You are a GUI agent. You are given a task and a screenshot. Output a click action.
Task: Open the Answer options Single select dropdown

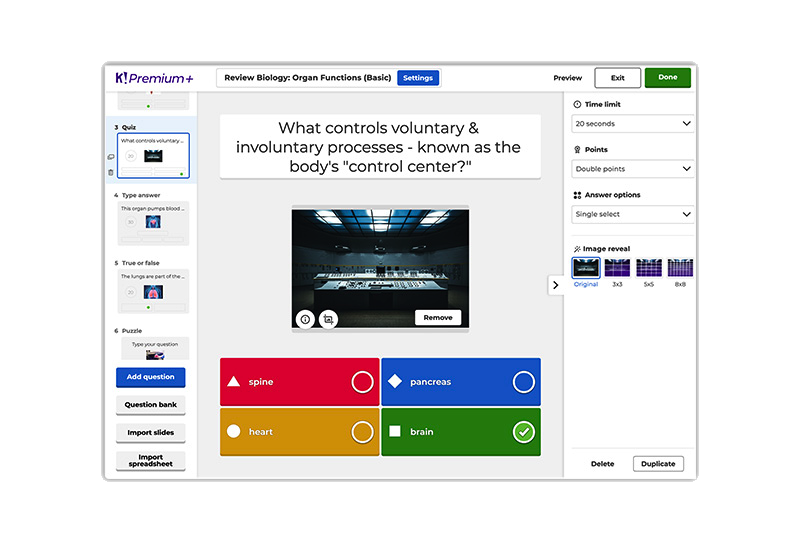click(x=633, y=214)
